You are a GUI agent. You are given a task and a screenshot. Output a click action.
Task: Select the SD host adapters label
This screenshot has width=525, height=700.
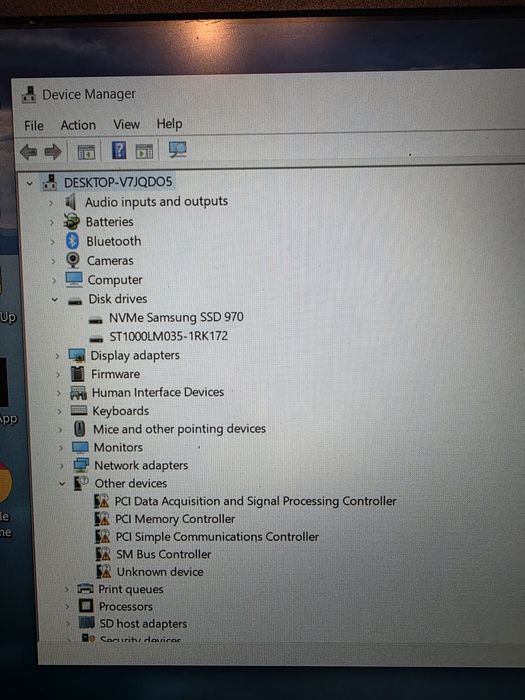click(x=143, y=624)
